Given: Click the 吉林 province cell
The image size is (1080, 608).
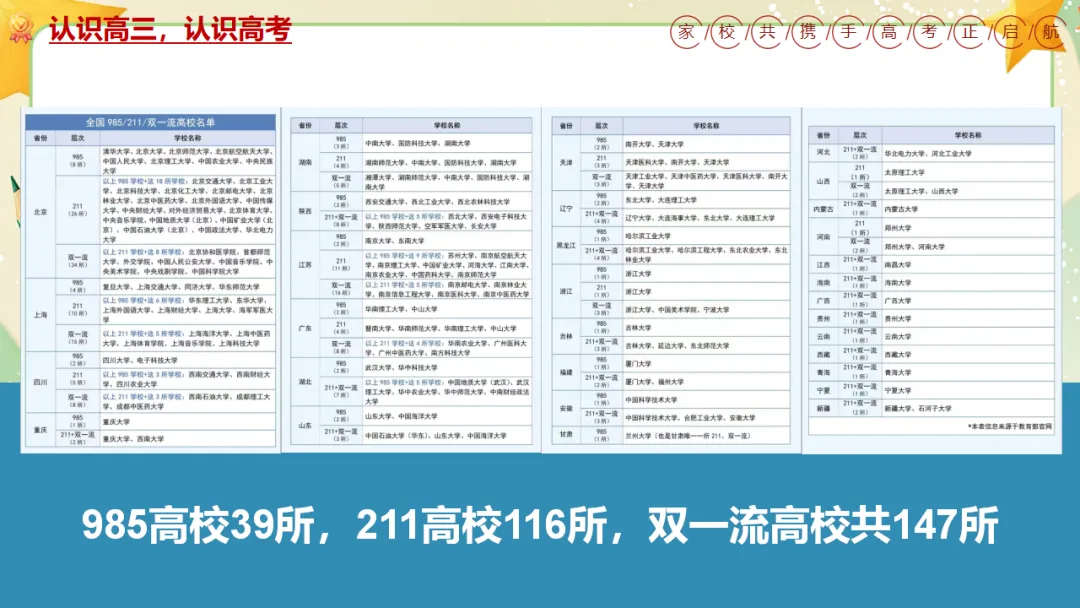Looking at the screenshot, I should pyautogui.click(x=565, y=336).
